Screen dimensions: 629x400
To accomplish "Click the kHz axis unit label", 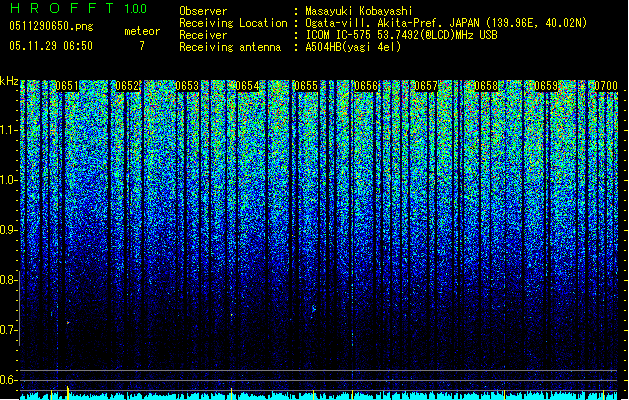I will coord(9,81).
